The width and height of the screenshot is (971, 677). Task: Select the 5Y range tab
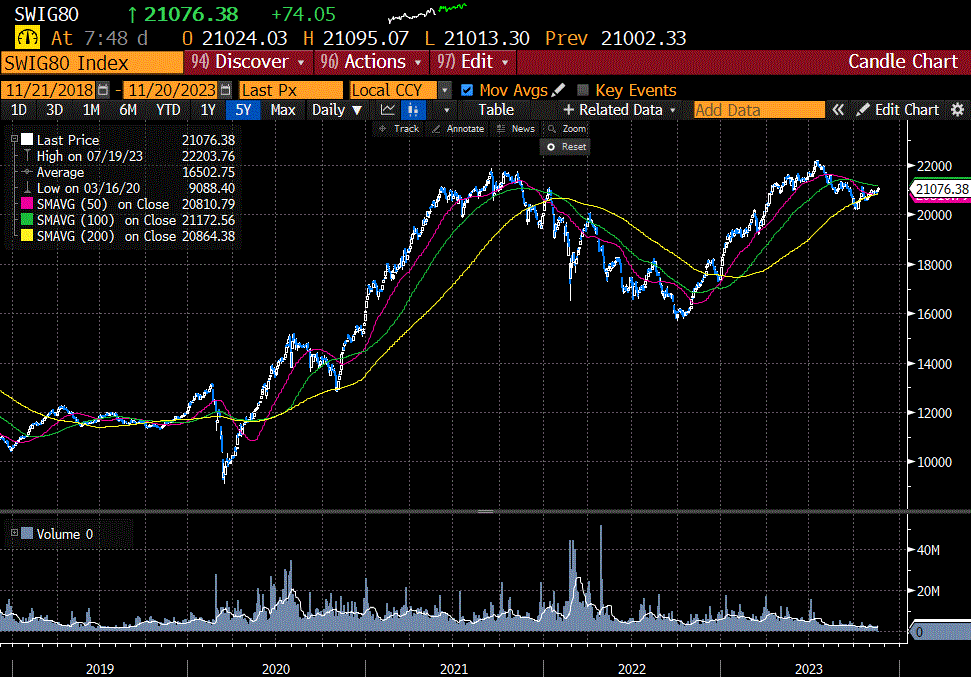[x=243, y=110]
